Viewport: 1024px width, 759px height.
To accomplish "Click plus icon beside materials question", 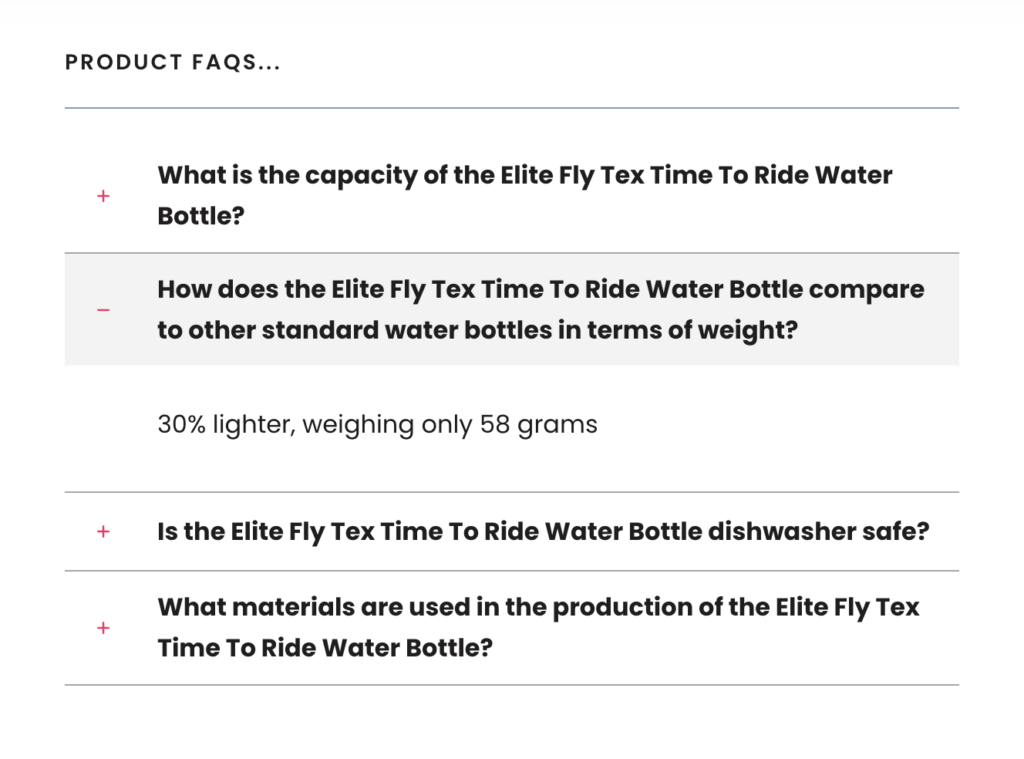I will [x=103, y=628].
